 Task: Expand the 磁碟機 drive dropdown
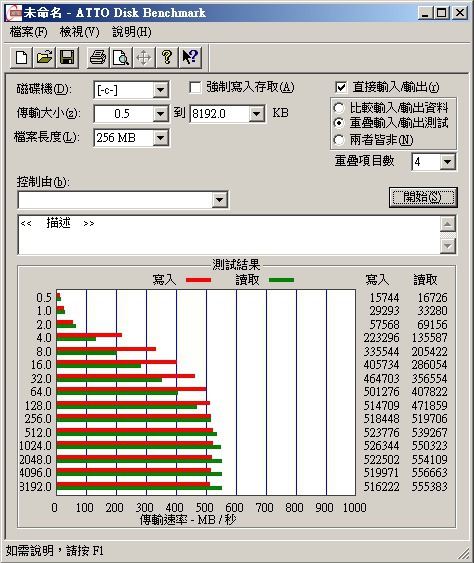point(161,90)
